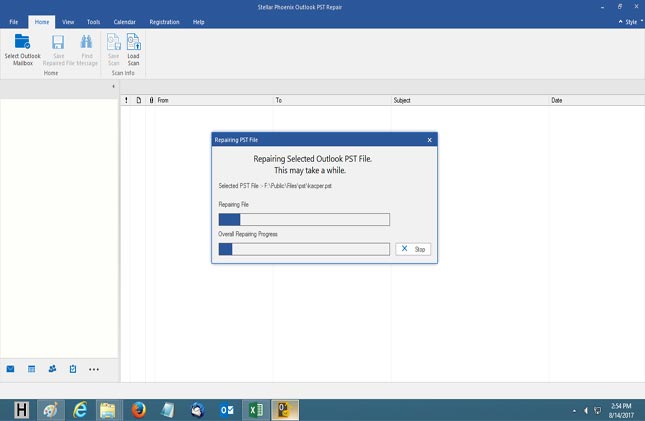The width and height of the screenshot is (645, 421).
Task: Stop the PST repair process
Action: [413, 249]
